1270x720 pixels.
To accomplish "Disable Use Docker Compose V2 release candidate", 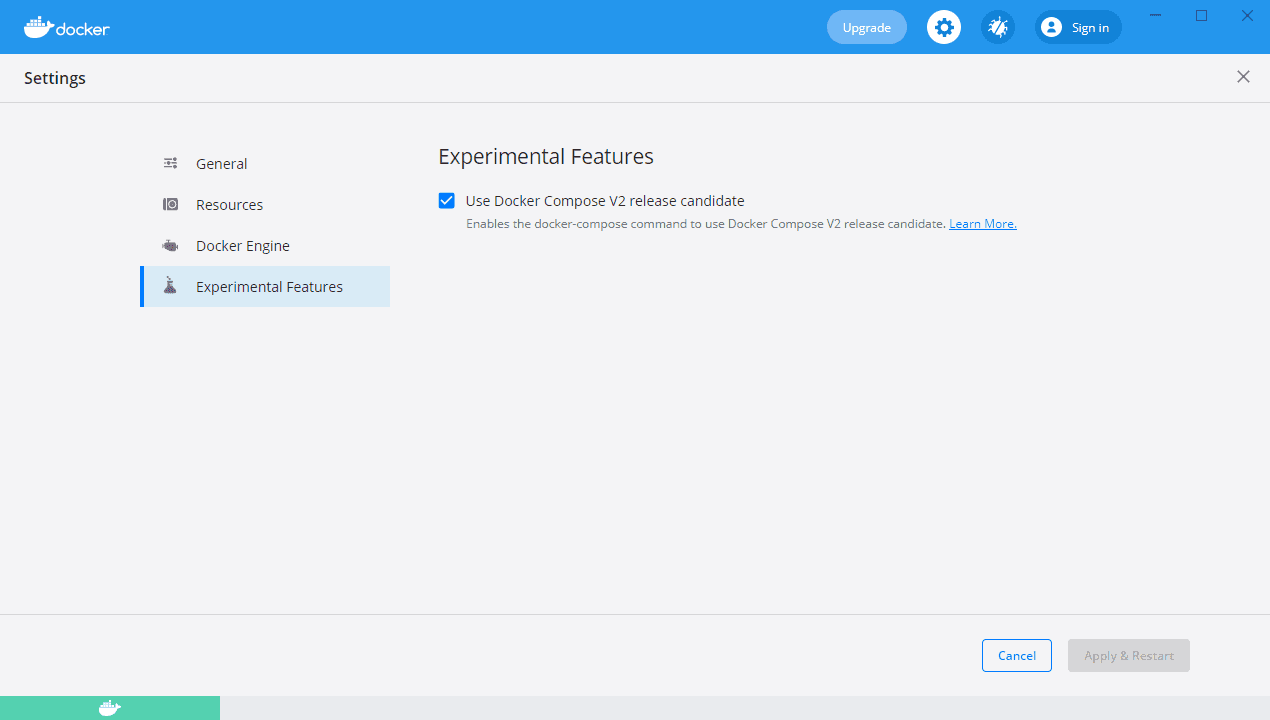I will [x=446, y=200].
